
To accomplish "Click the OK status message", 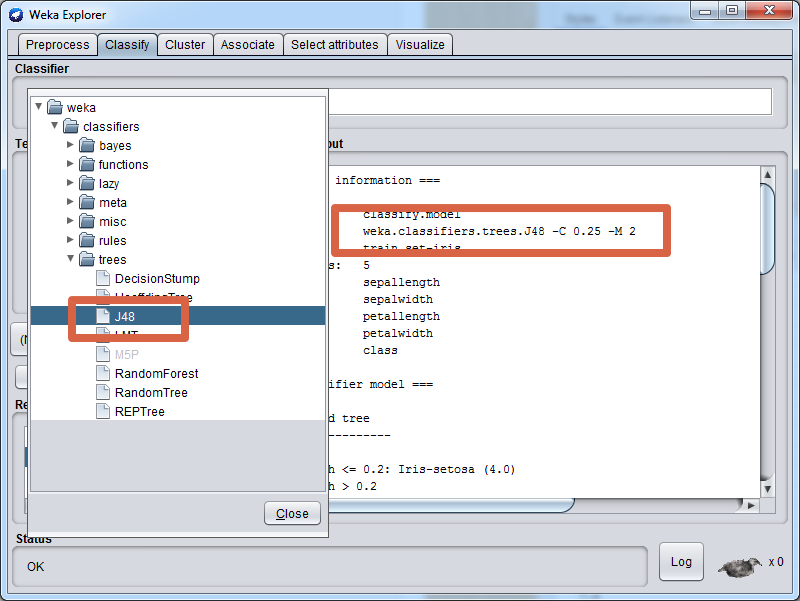I will click(x=36, y=567).
